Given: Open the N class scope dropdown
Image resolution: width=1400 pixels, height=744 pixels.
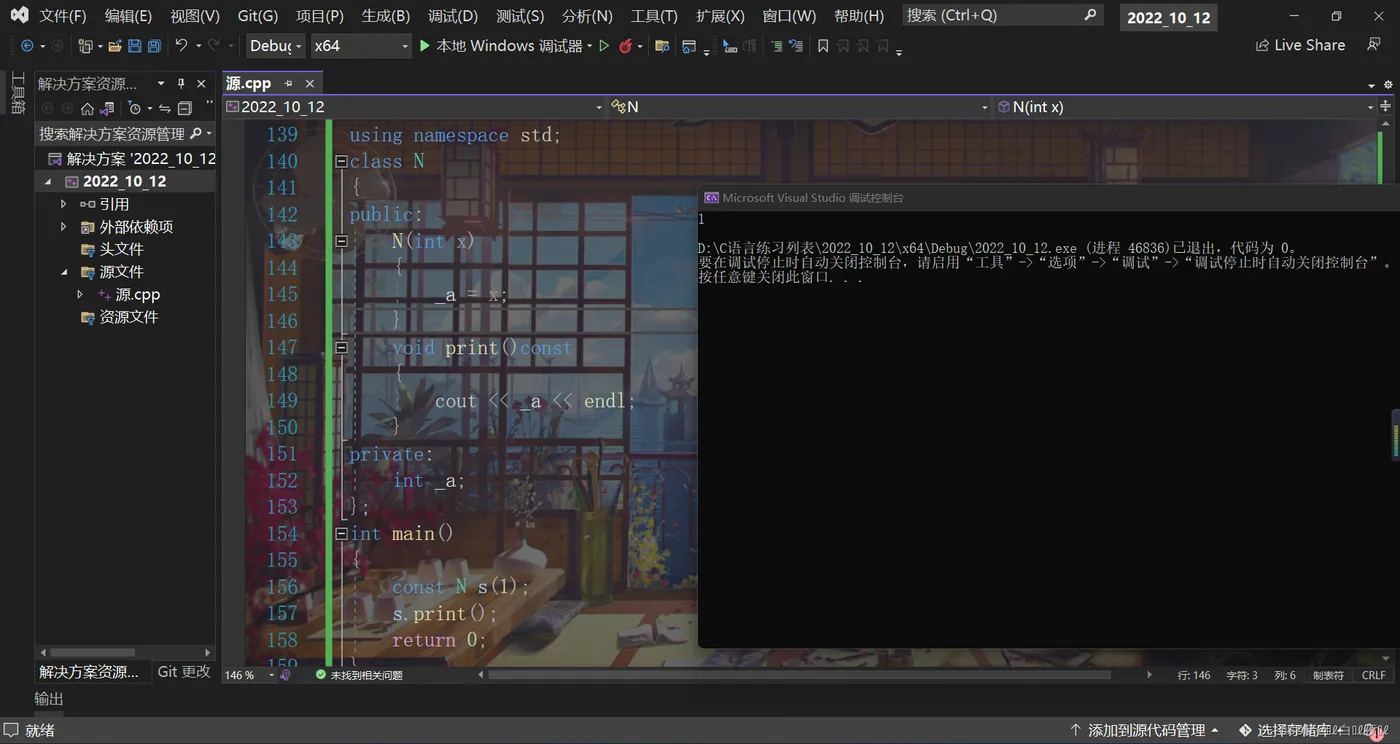Looking at the screenshot, I should tap(799, 107).
